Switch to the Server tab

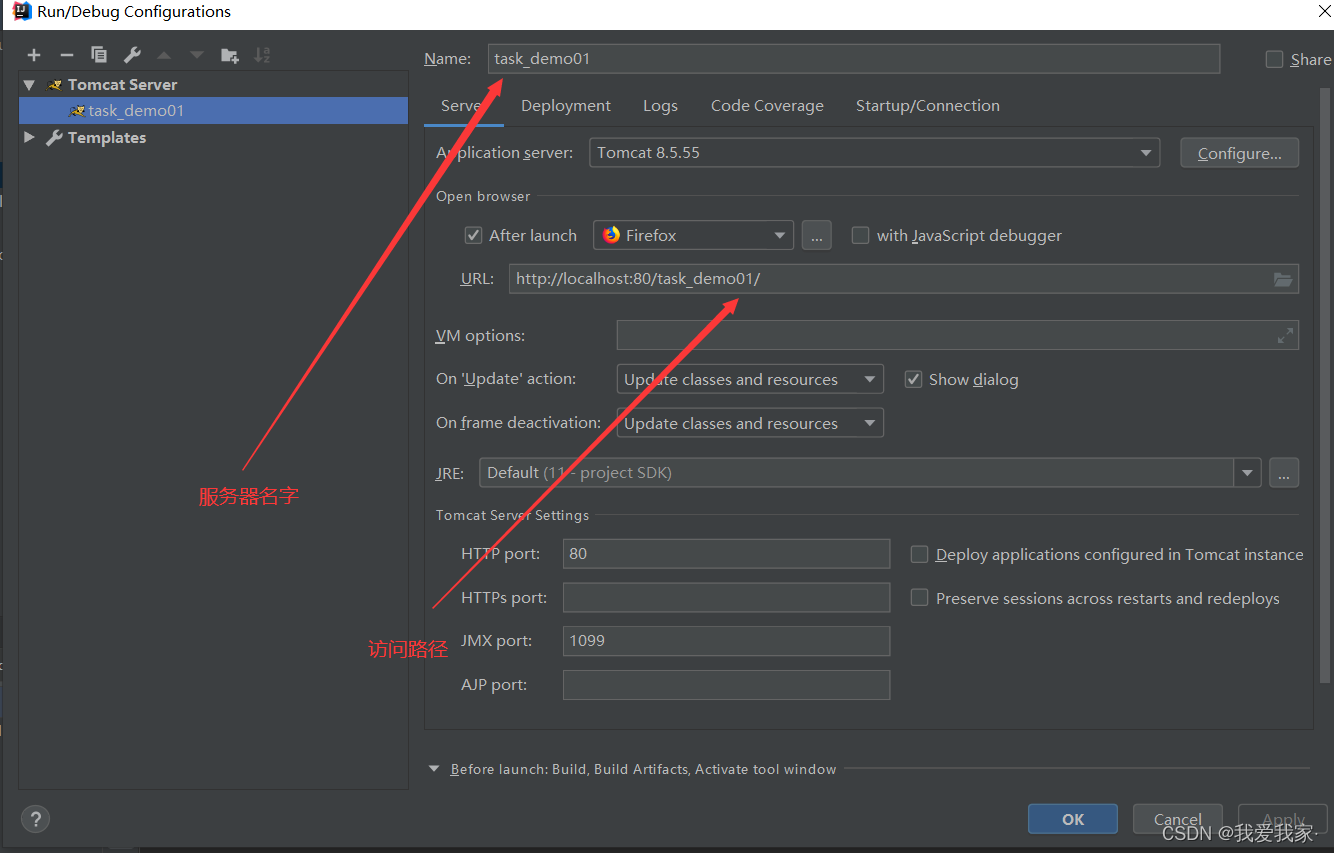point(463,106)
